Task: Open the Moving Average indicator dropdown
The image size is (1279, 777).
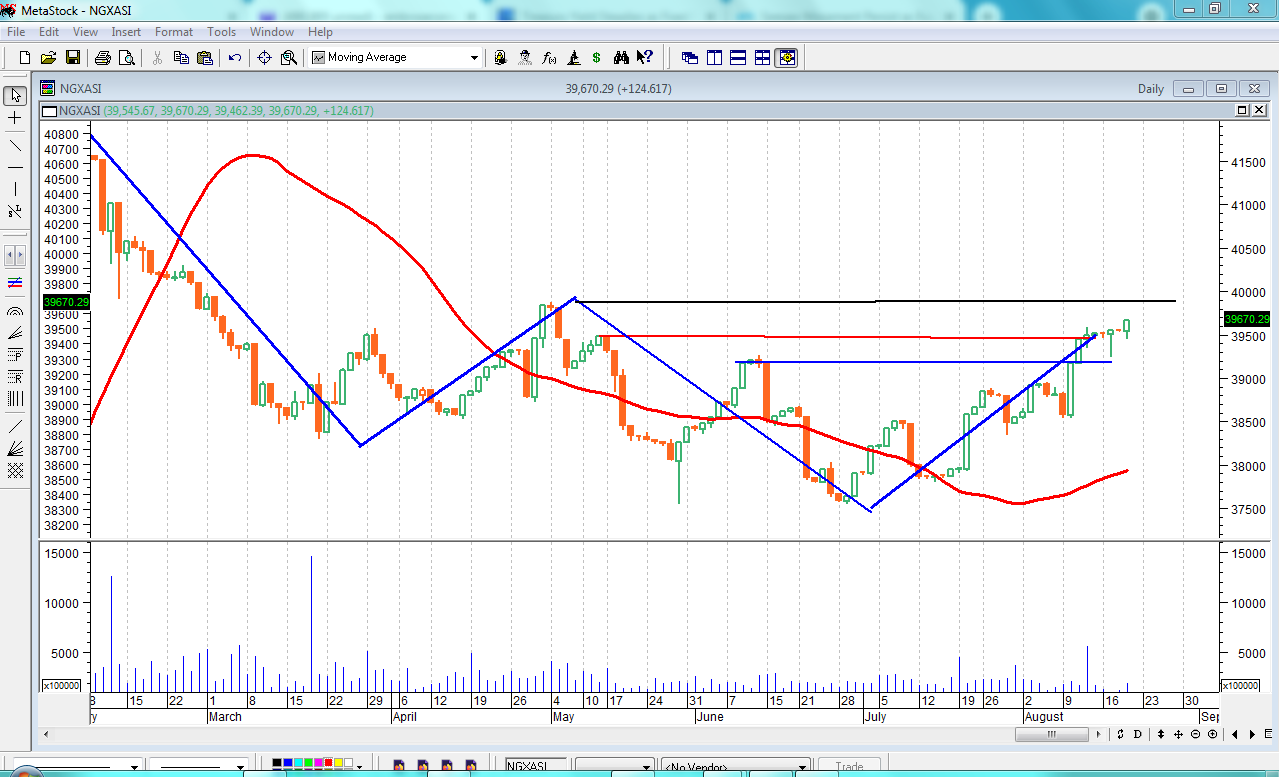Action: (475, 58)
